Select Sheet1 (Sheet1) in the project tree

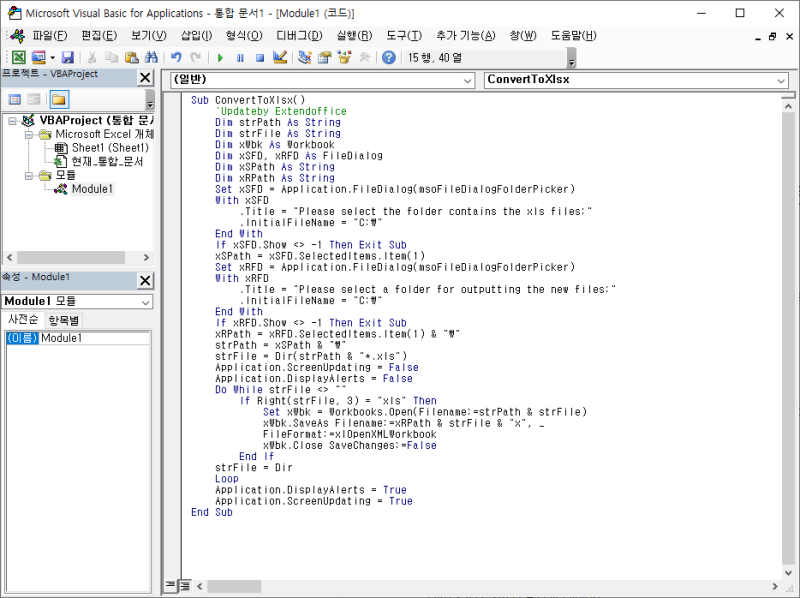pyautogui.click(x=109, y=148)
